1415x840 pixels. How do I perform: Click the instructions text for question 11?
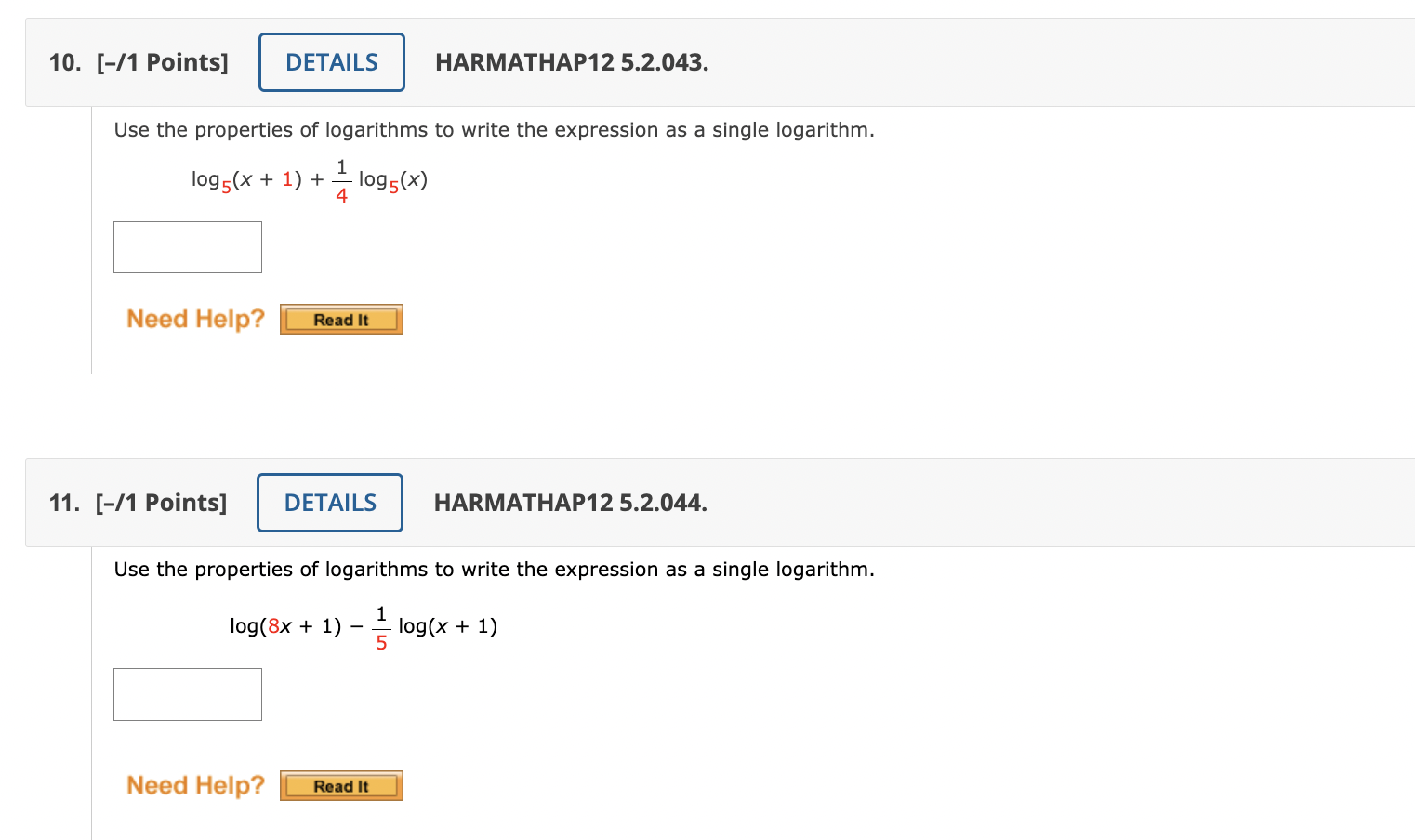click(x=494, y=569)
